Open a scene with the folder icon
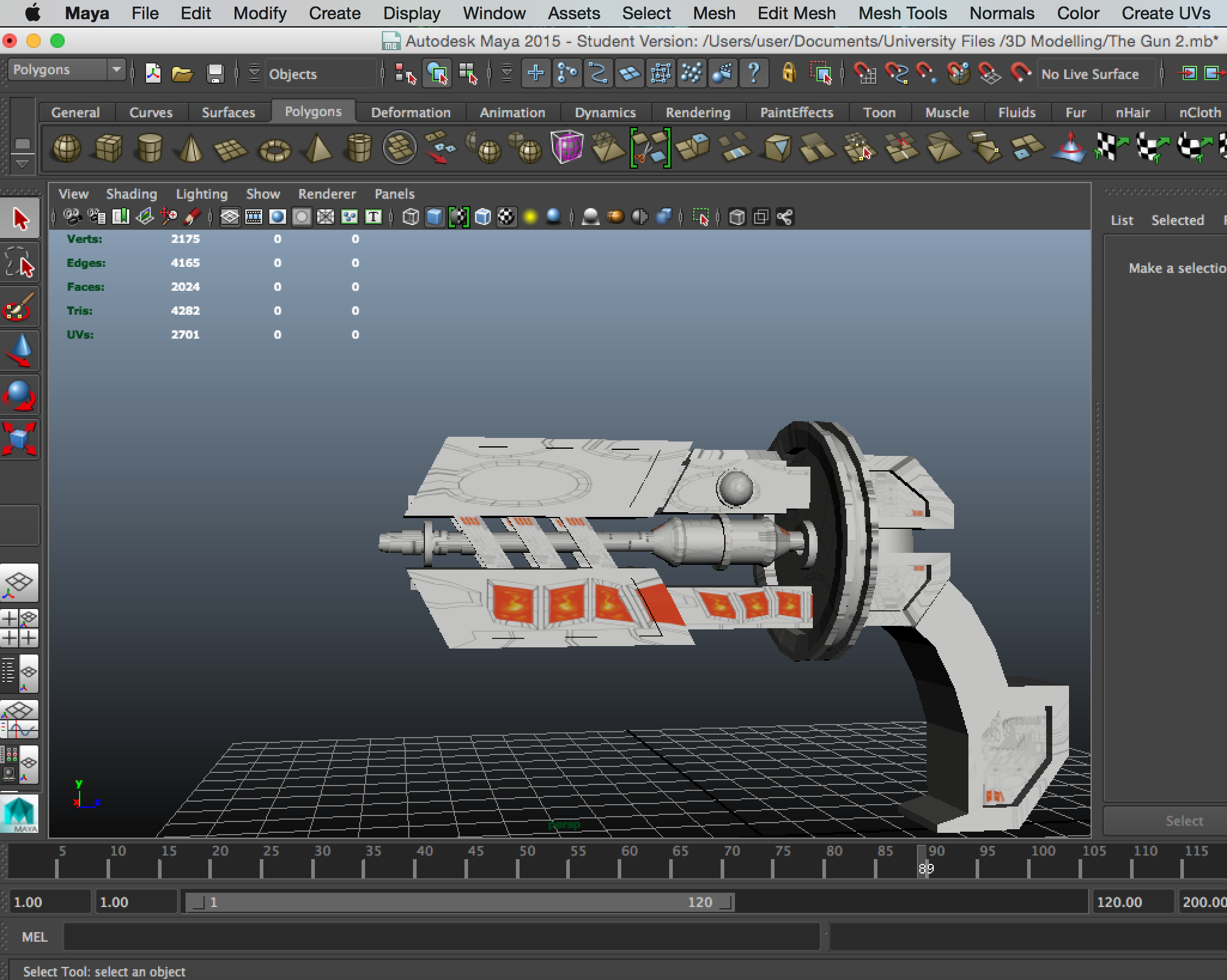Viewport: 1227px width, 980px height. click(x=183, y=74)
